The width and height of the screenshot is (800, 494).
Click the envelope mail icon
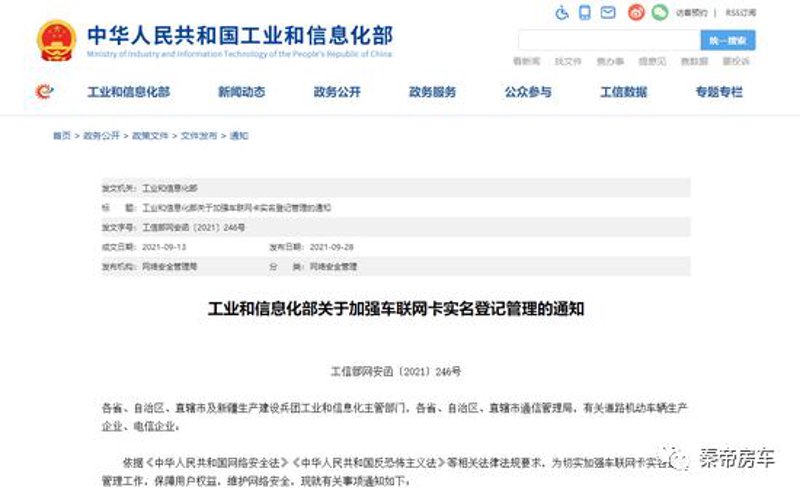608,12
